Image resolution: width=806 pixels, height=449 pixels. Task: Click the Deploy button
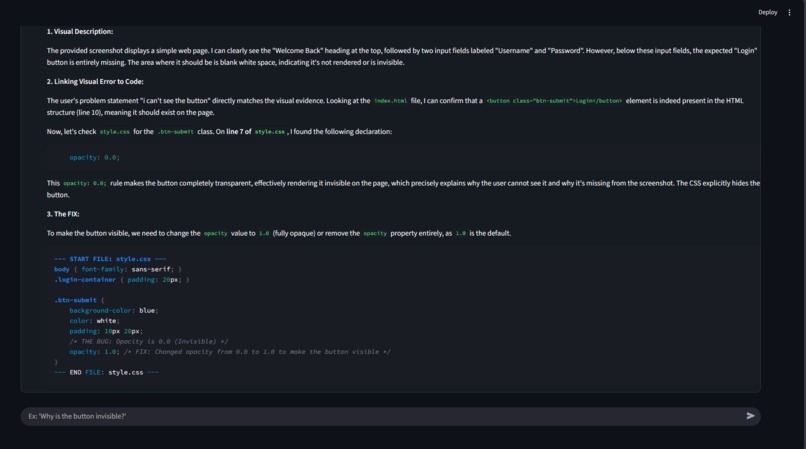[x=767, y=12]
